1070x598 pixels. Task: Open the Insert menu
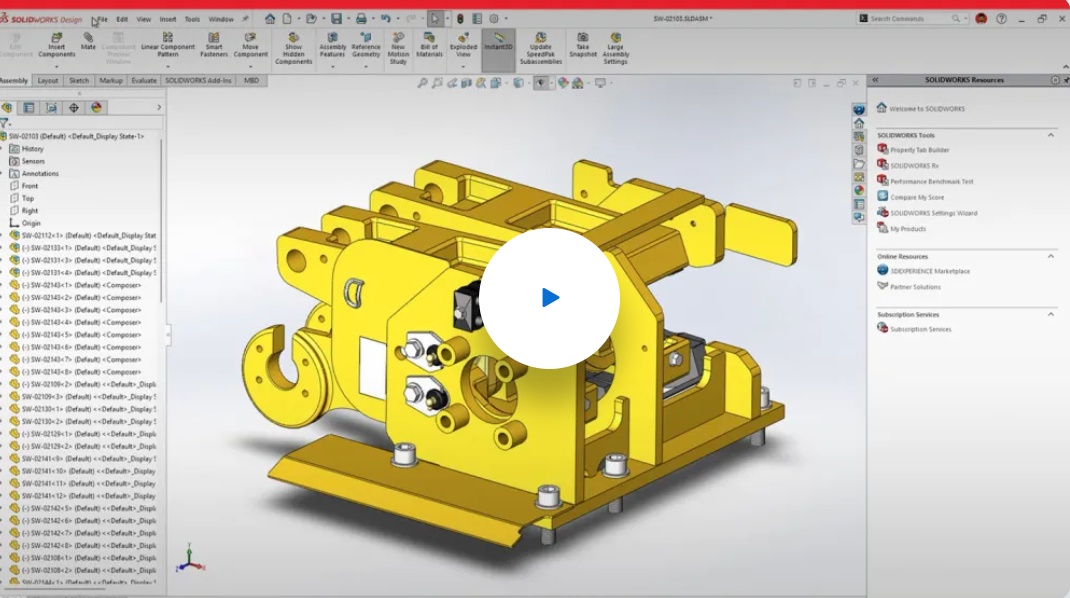(x=168, y=19)
